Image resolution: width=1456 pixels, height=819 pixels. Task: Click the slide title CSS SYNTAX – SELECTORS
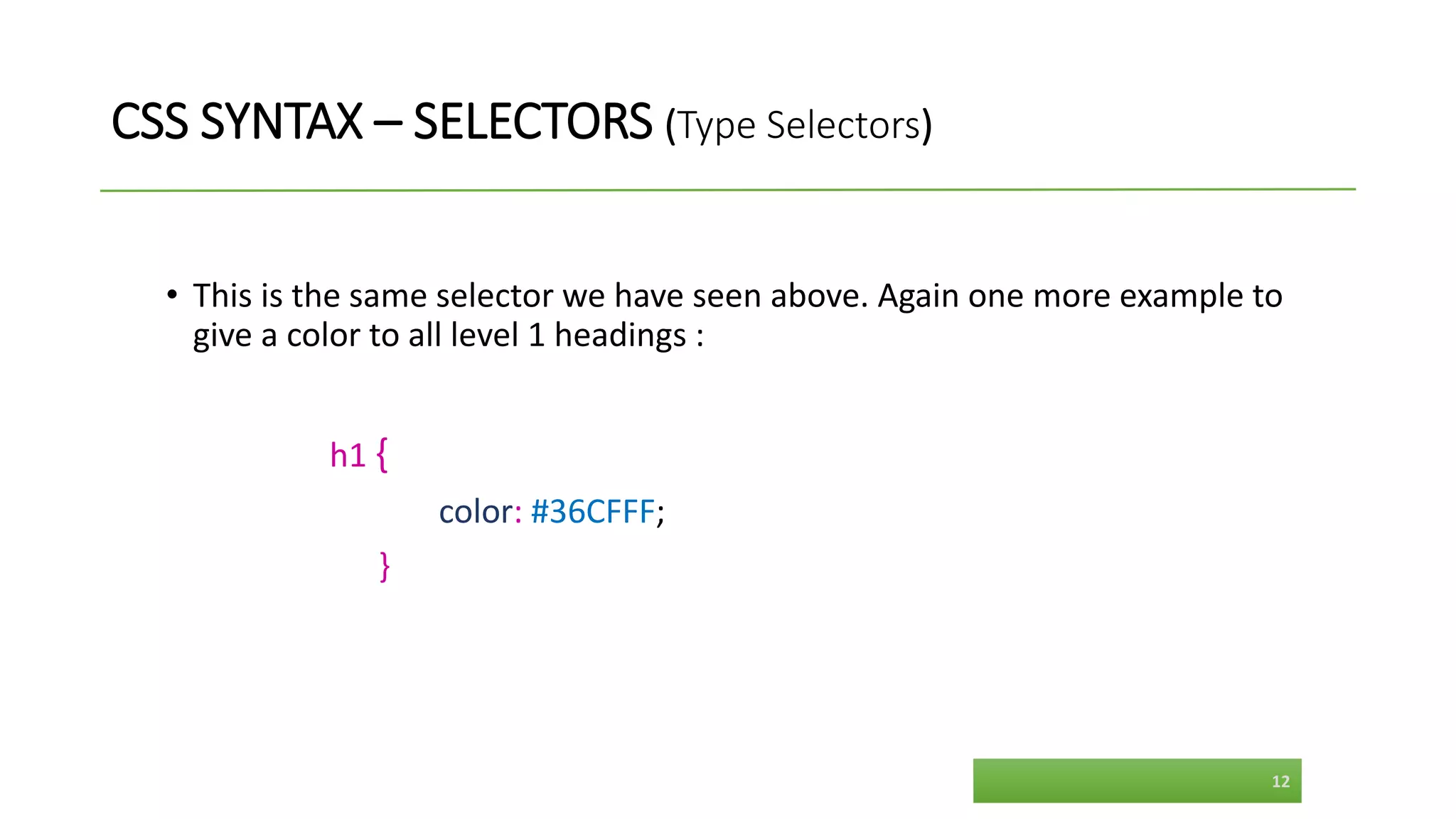point(382,122)
